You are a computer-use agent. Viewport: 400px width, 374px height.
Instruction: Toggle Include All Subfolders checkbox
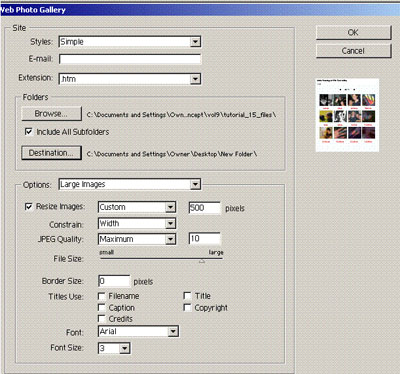point(29,132)
